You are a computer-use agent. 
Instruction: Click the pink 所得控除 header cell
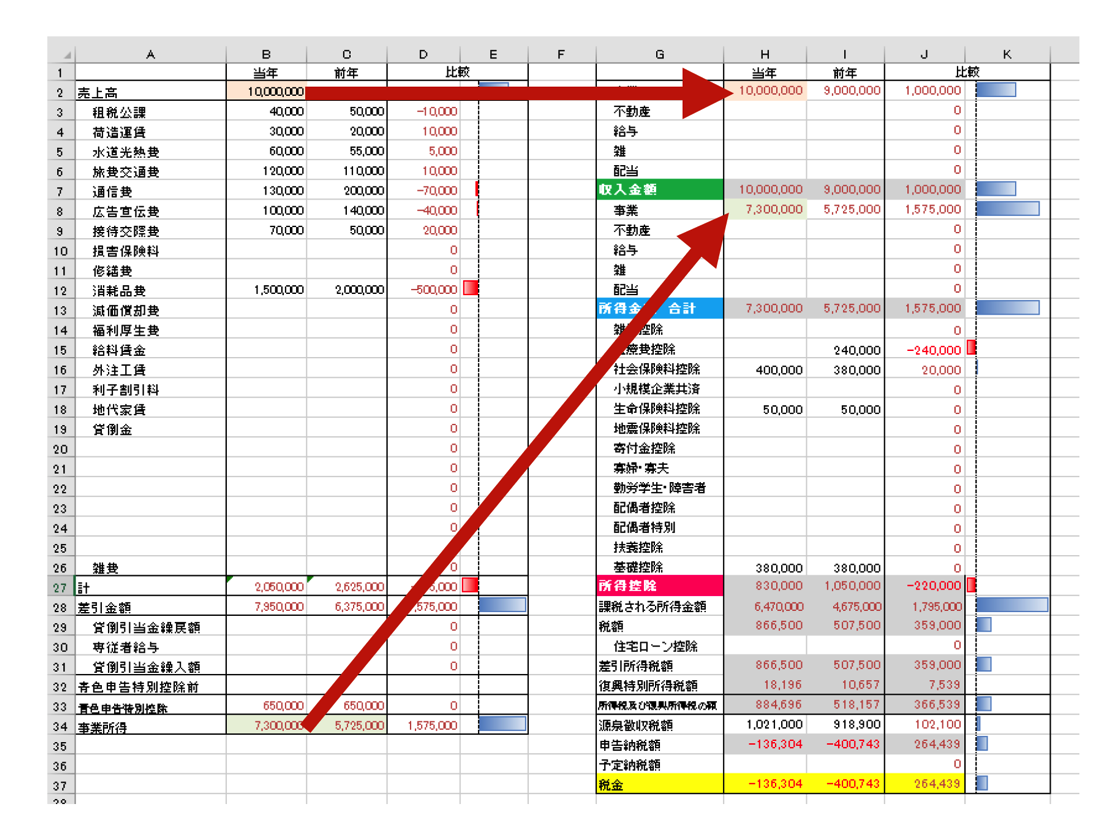click(660, 585)
